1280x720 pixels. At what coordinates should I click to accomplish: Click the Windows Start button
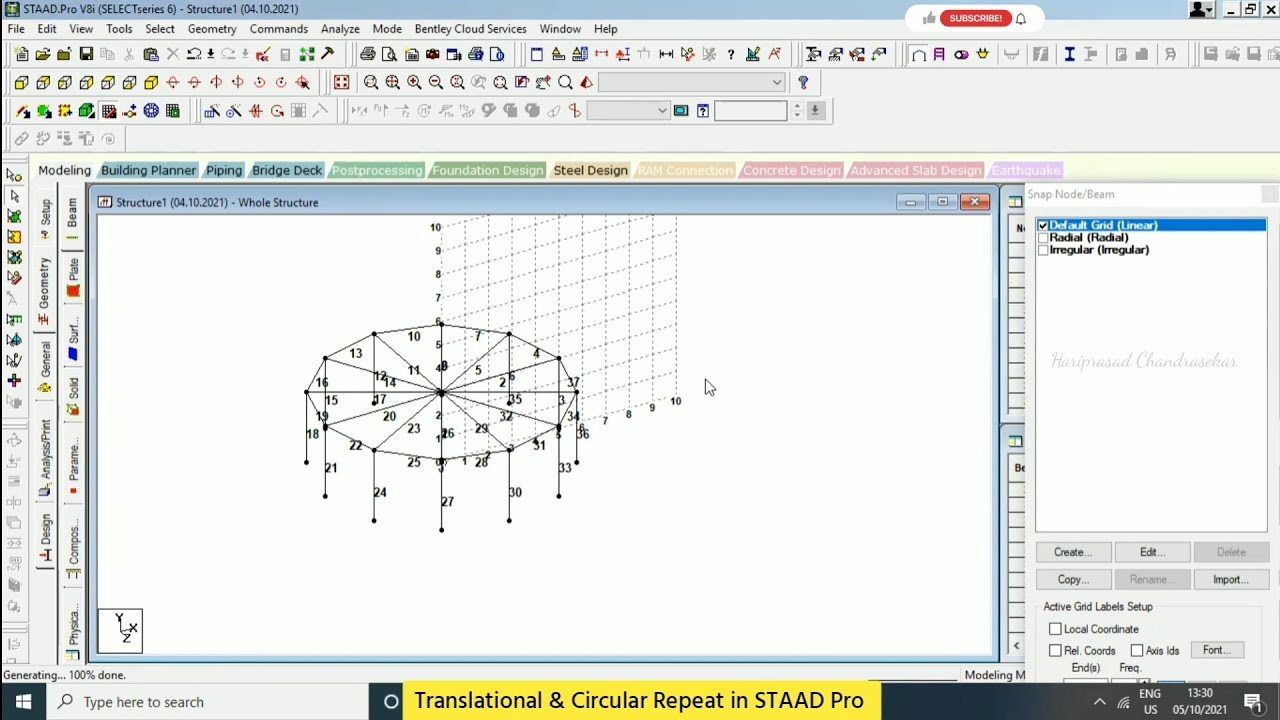tap(23, 702)
